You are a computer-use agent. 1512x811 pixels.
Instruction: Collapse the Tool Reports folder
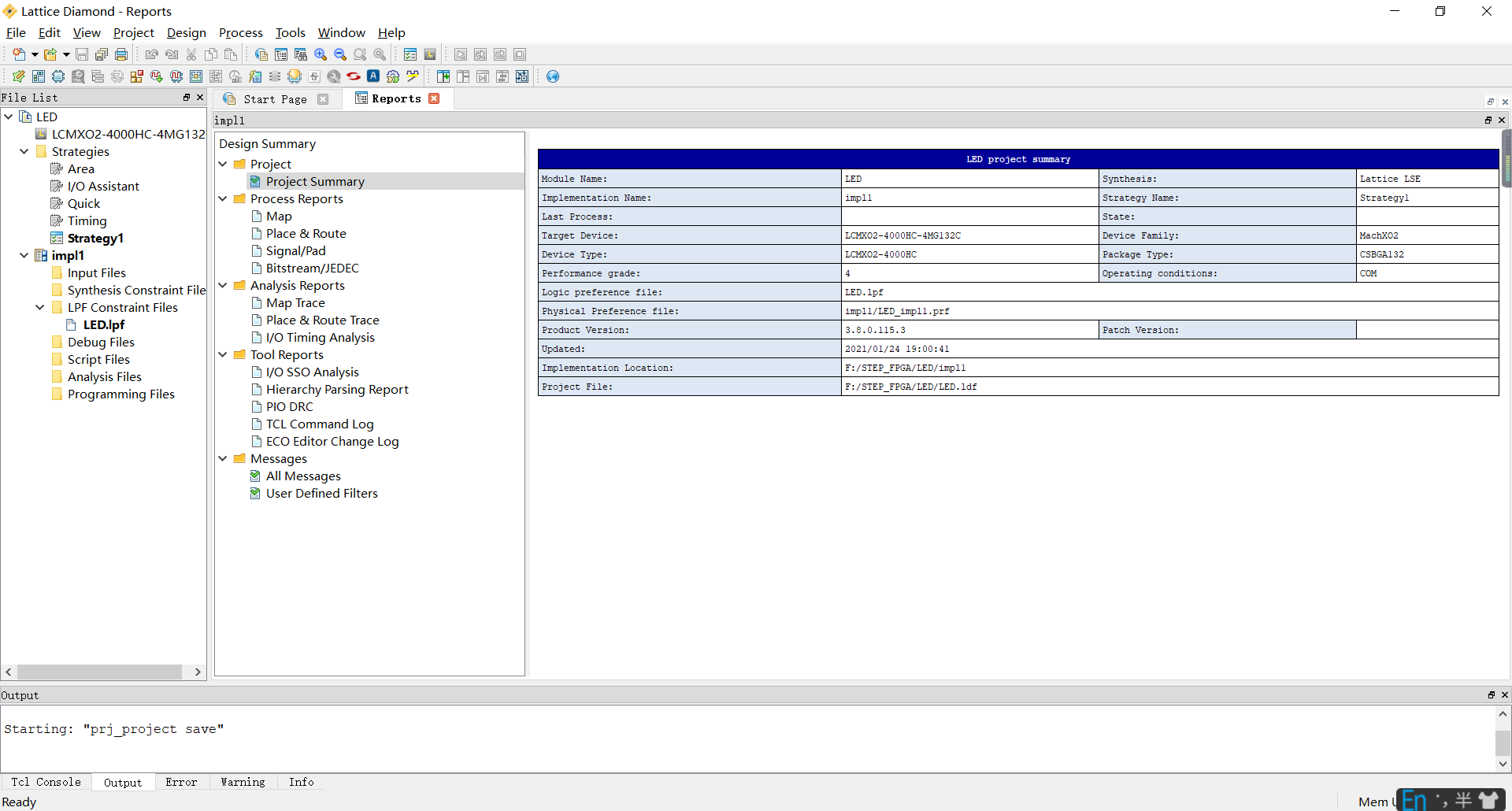click(223, 354)
